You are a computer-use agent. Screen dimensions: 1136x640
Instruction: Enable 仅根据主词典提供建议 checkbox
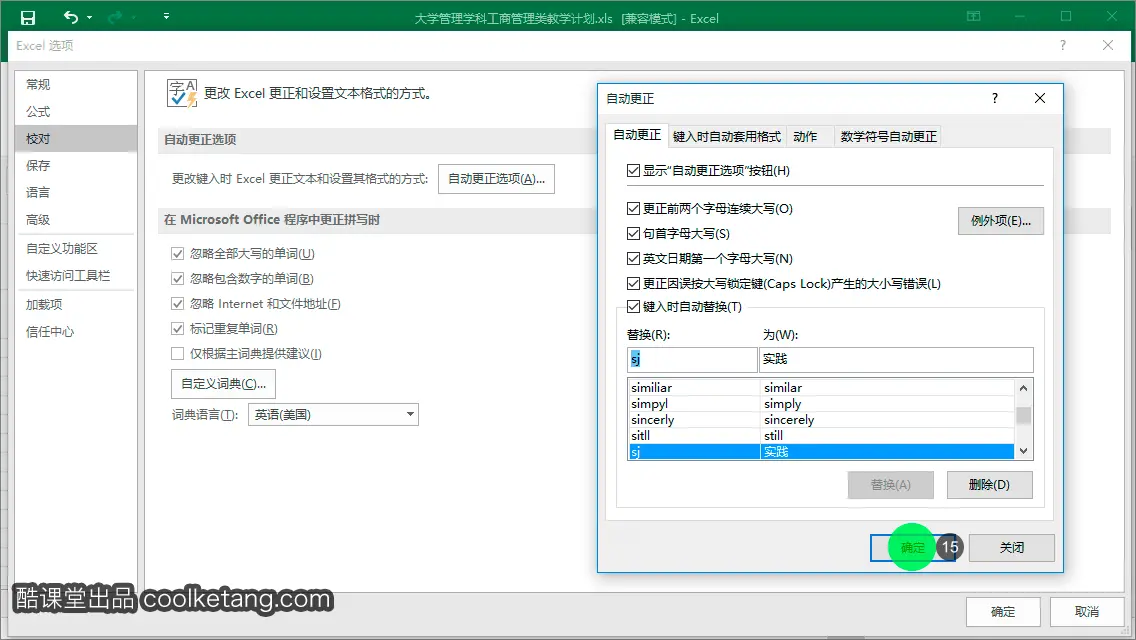click(178, 354)
